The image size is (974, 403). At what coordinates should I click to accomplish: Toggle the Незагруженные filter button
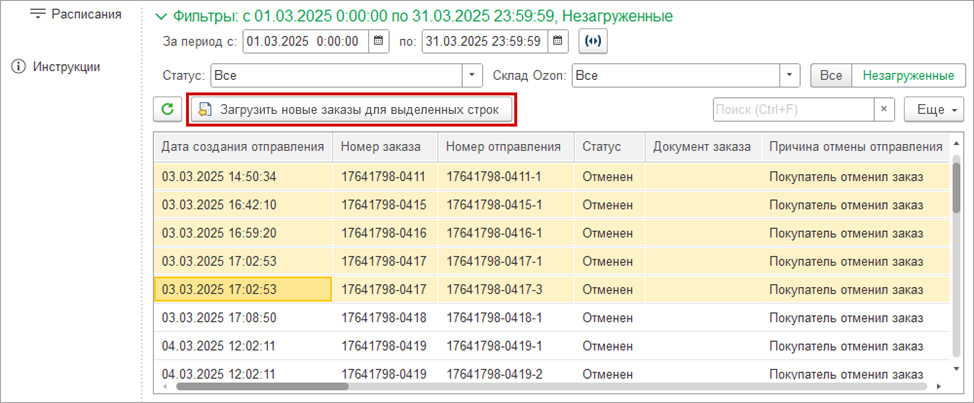point(908,75)
